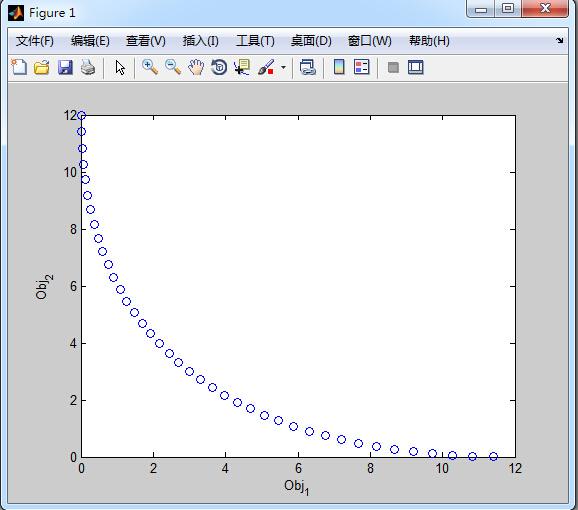Select the Zoom Out magnifier tool
This screenshot has height=510, width=578.
[173, 67]
